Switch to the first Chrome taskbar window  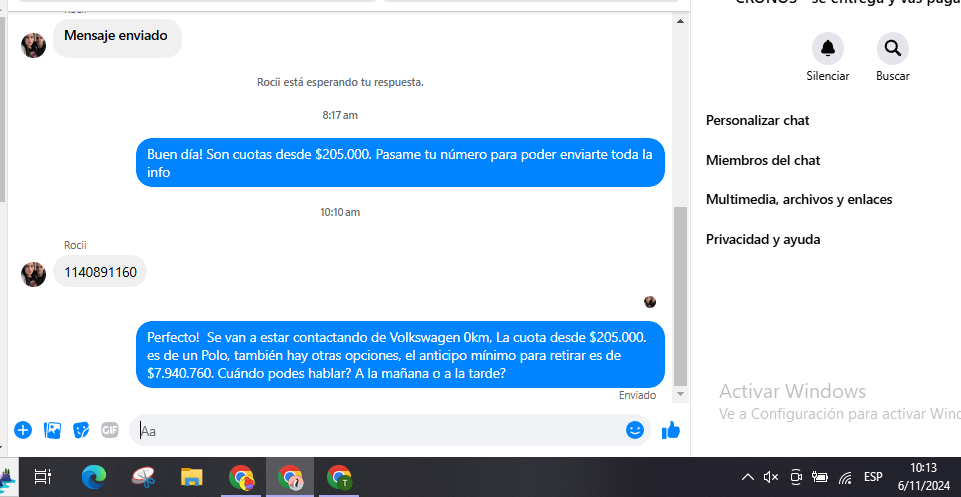point(241,477)
